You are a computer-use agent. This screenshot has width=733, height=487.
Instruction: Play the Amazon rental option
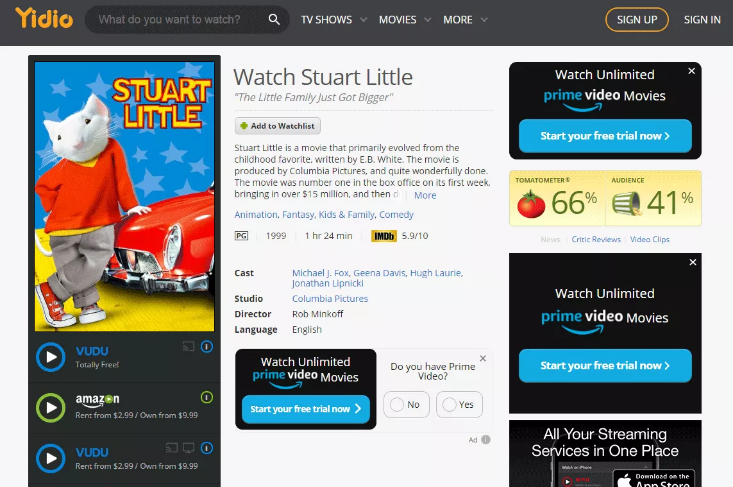tap(50, 408)
